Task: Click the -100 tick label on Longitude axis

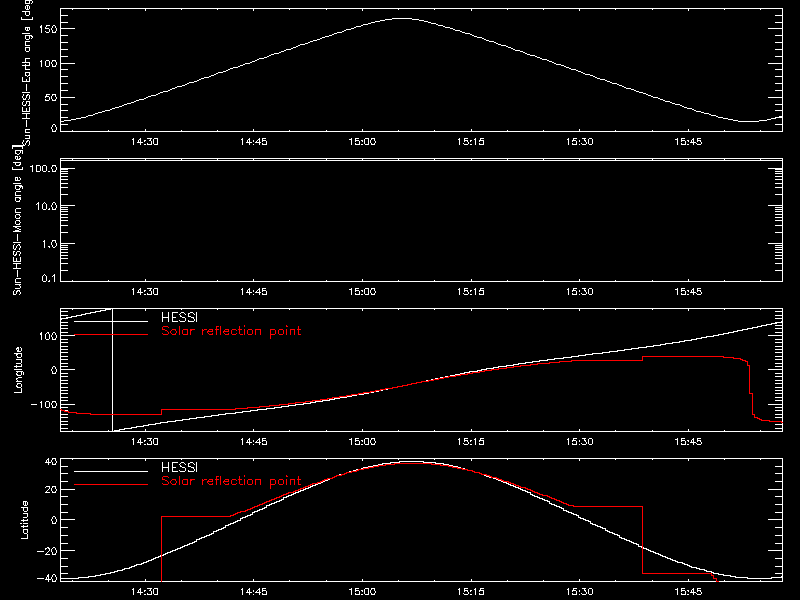Action: 44,405
